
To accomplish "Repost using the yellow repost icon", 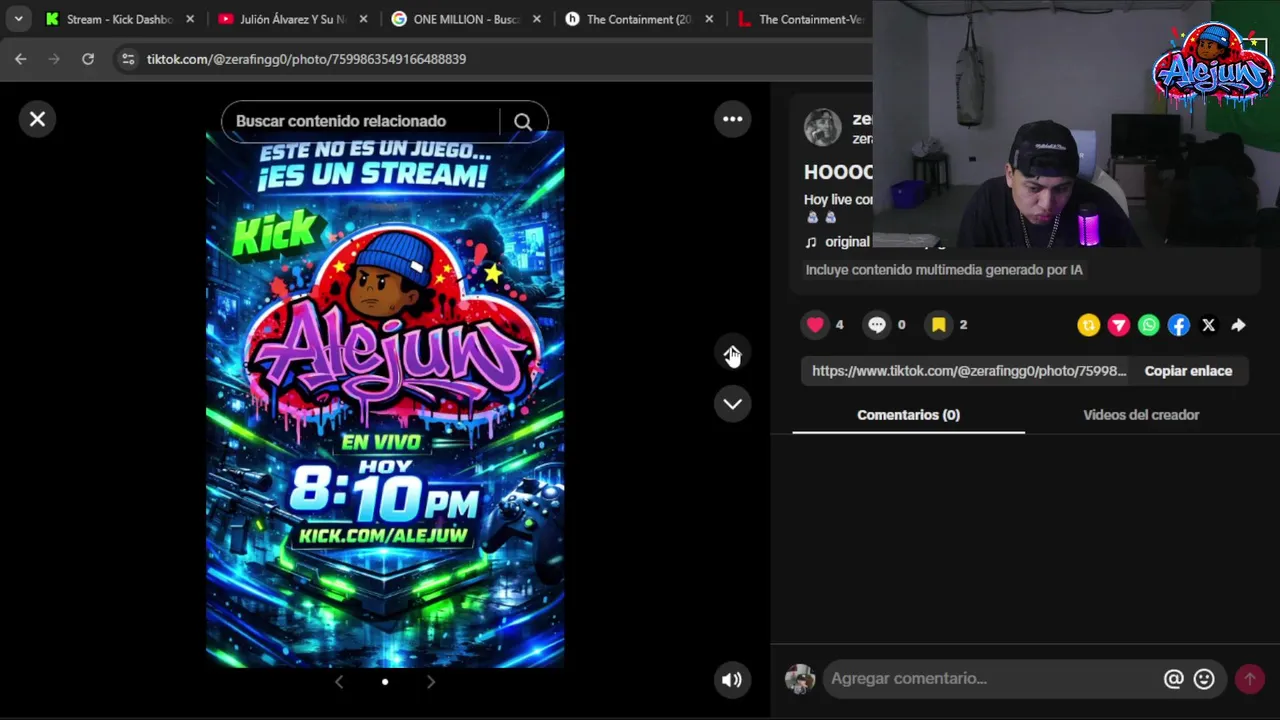I will coord(1088,325).
